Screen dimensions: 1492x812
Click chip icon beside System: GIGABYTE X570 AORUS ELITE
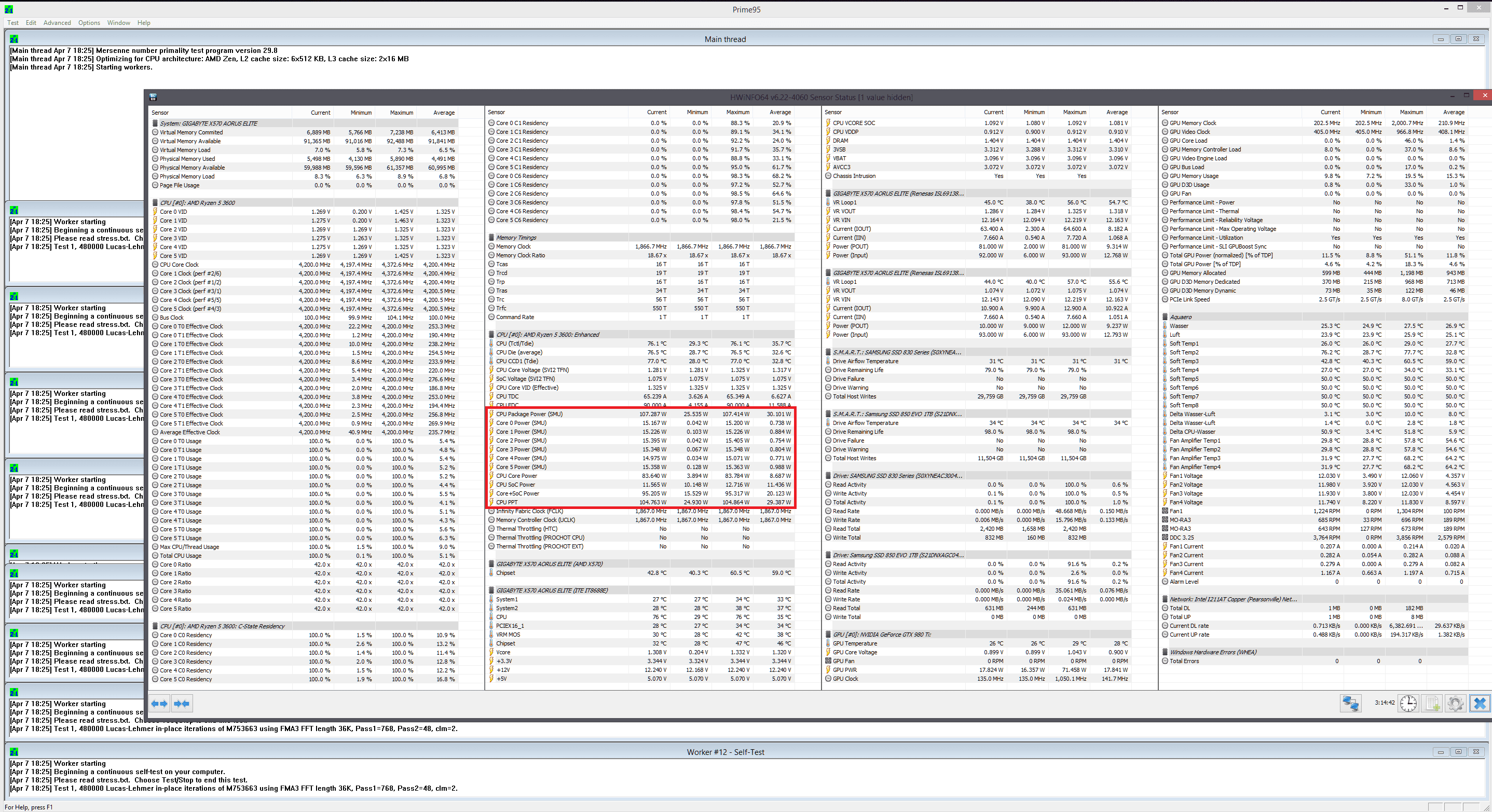(x=155, y=123)
